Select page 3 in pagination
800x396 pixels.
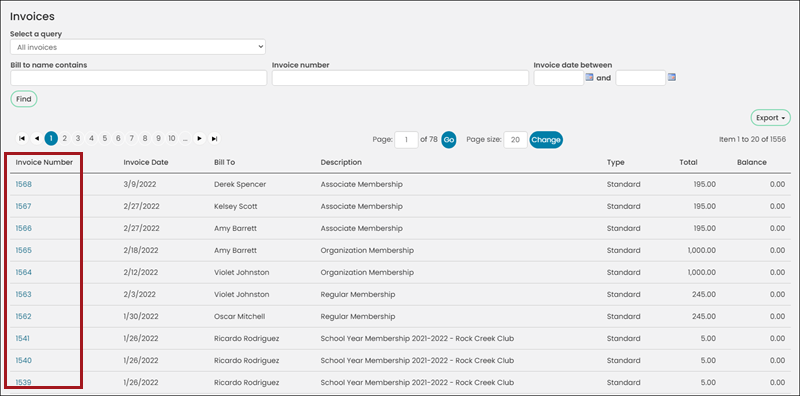click(78, 138)
